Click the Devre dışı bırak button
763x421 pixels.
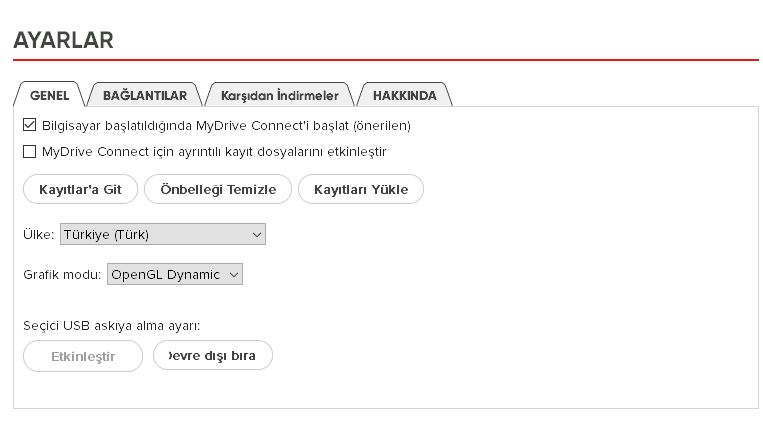213,355
